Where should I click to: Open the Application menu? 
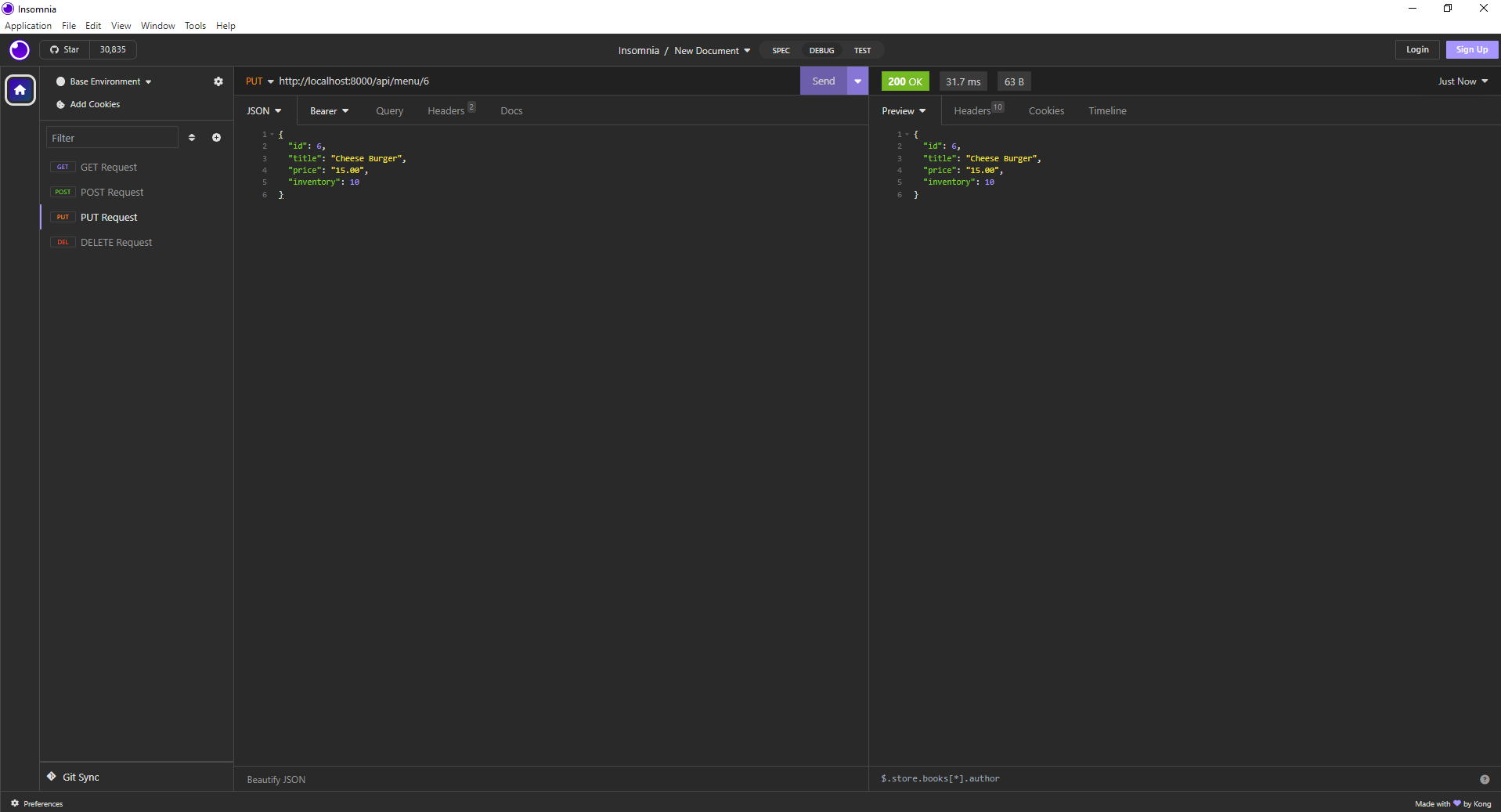click(x=28, y=26)
